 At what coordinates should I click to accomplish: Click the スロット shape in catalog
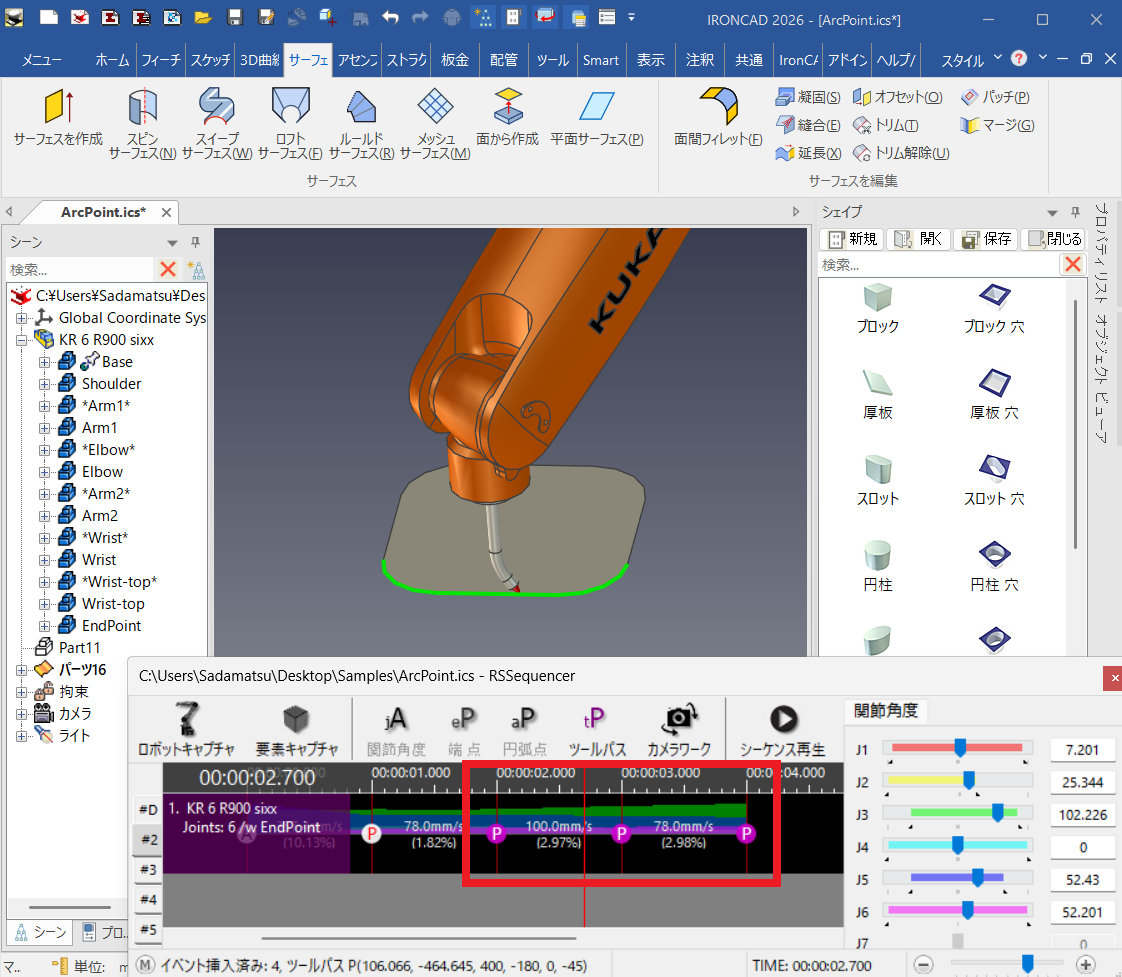877,481
